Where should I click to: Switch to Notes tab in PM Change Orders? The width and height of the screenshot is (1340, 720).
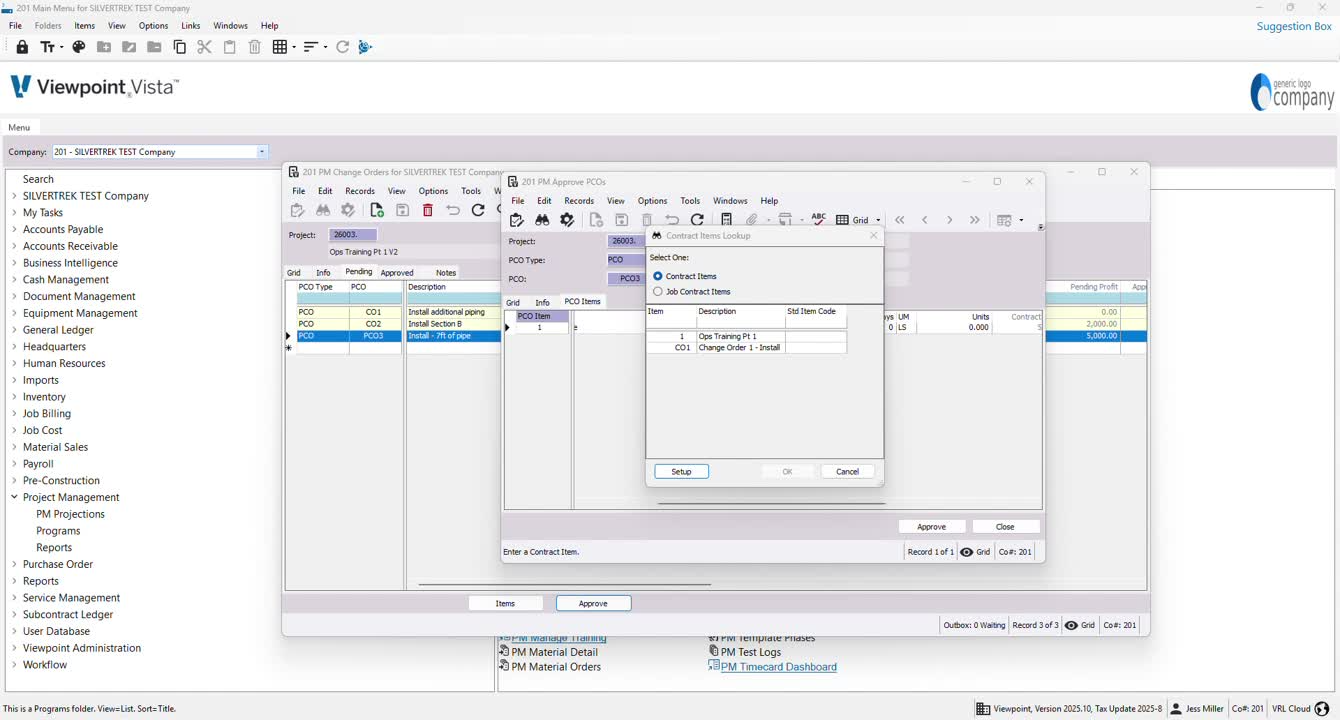click(x=446, y=272)
